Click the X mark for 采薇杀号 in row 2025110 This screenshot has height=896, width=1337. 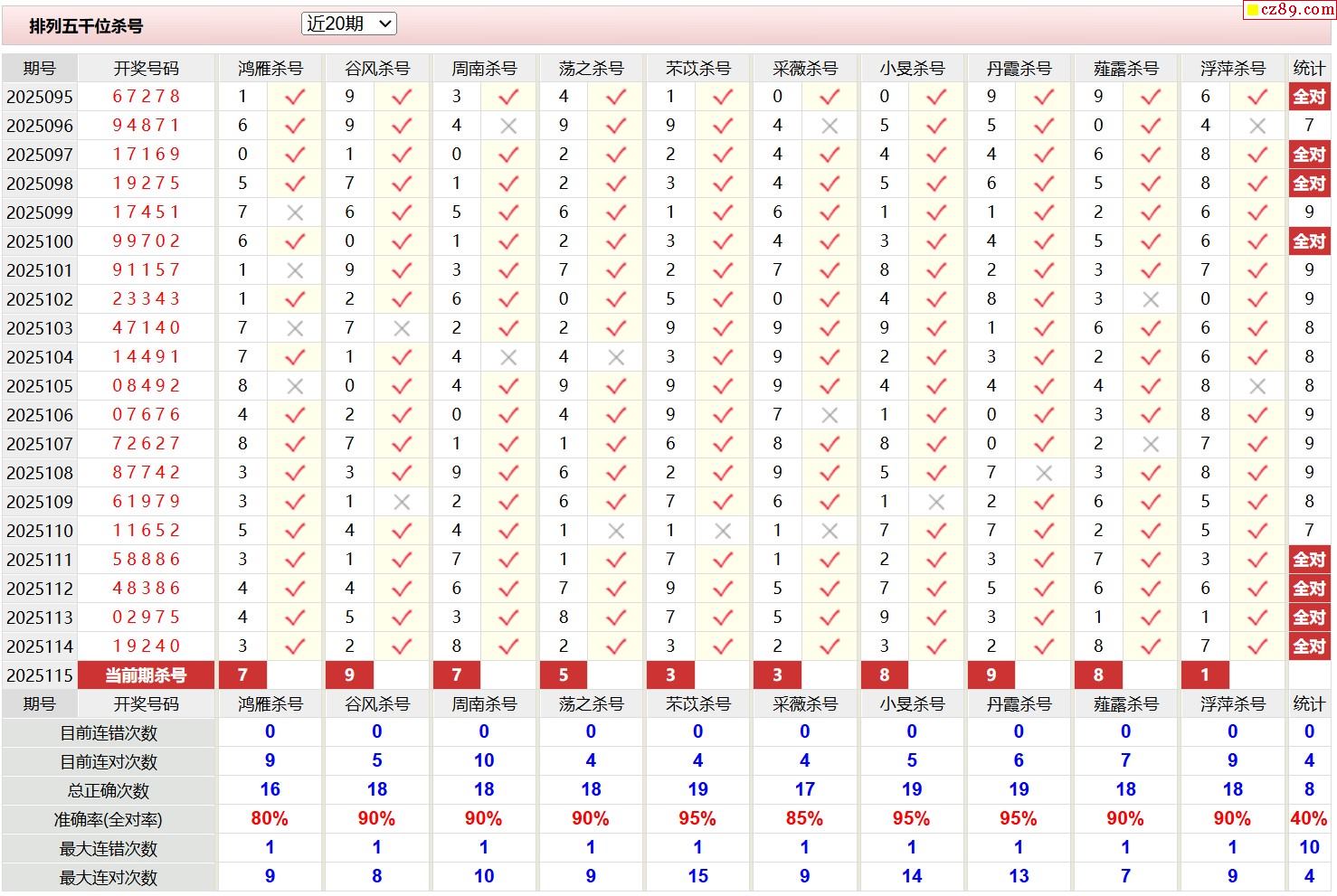830,531
